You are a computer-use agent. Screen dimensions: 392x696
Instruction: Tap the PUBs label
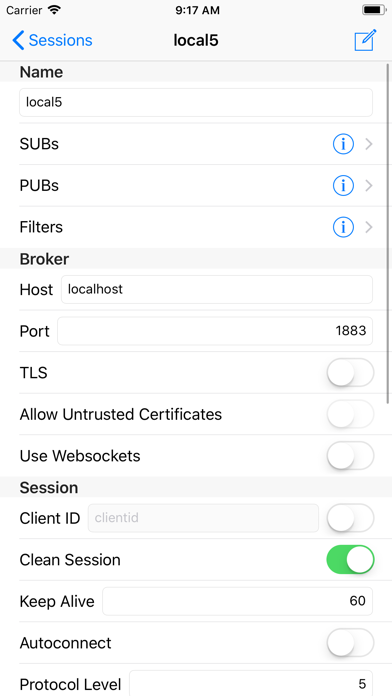[39, 186]
